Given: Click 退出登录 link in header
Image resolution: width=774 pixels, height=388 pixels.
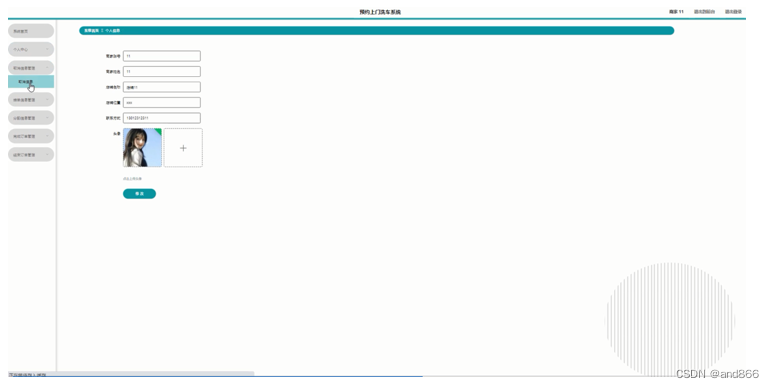Looking at the screenshot, I should [734, 11].
